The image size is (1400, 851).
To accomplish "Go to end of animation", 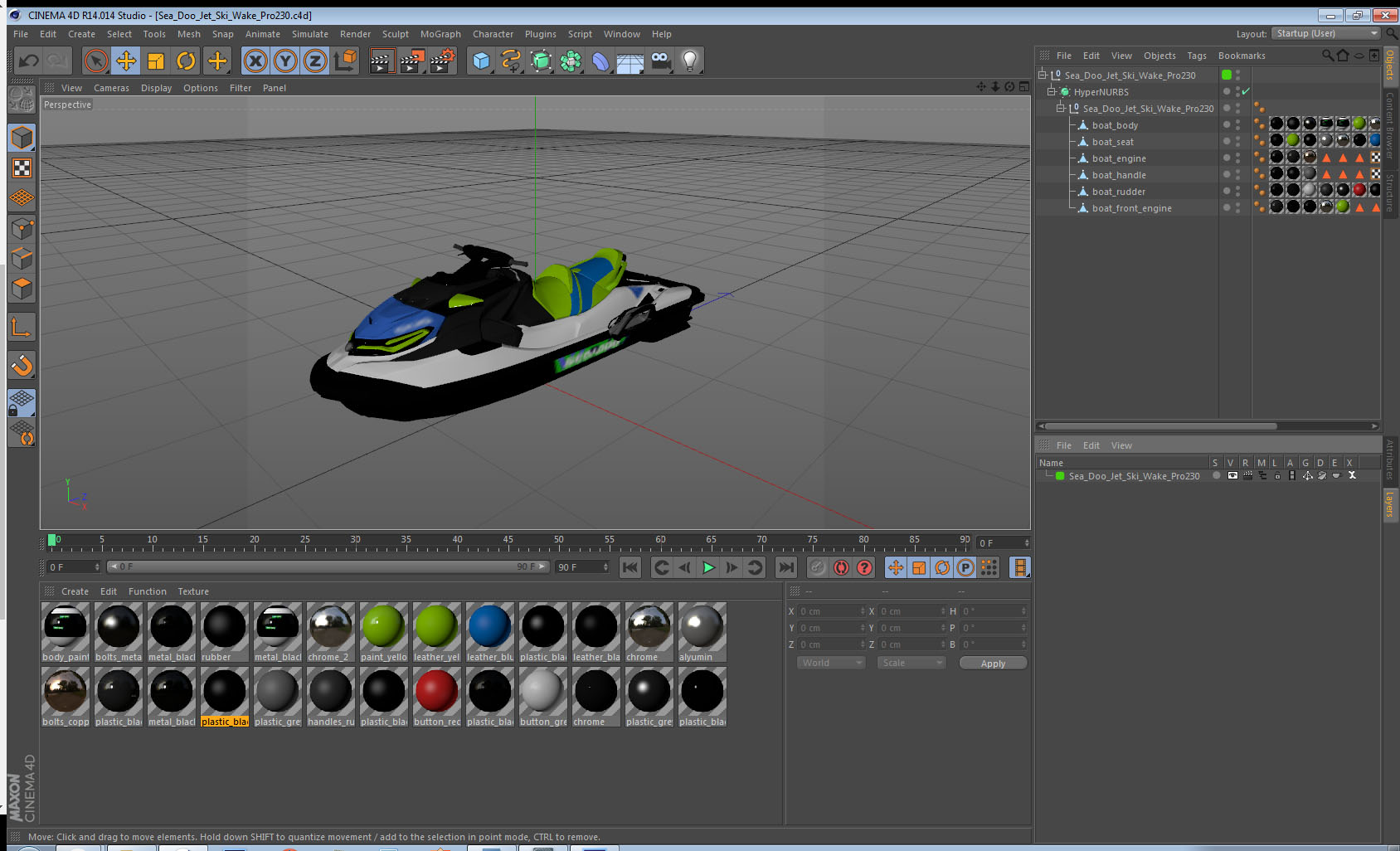I will 785,567.
